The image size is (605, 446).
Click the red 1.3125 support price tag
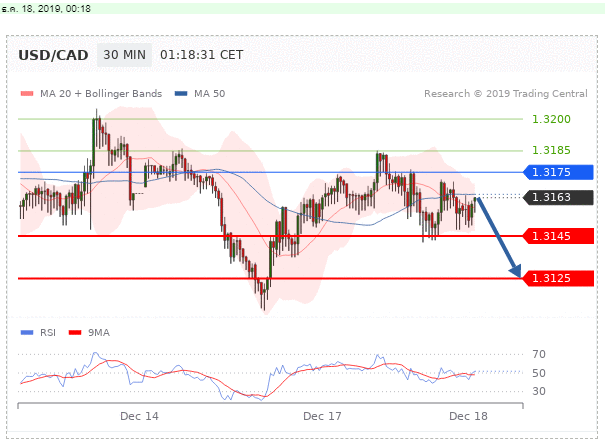point(558,278)
